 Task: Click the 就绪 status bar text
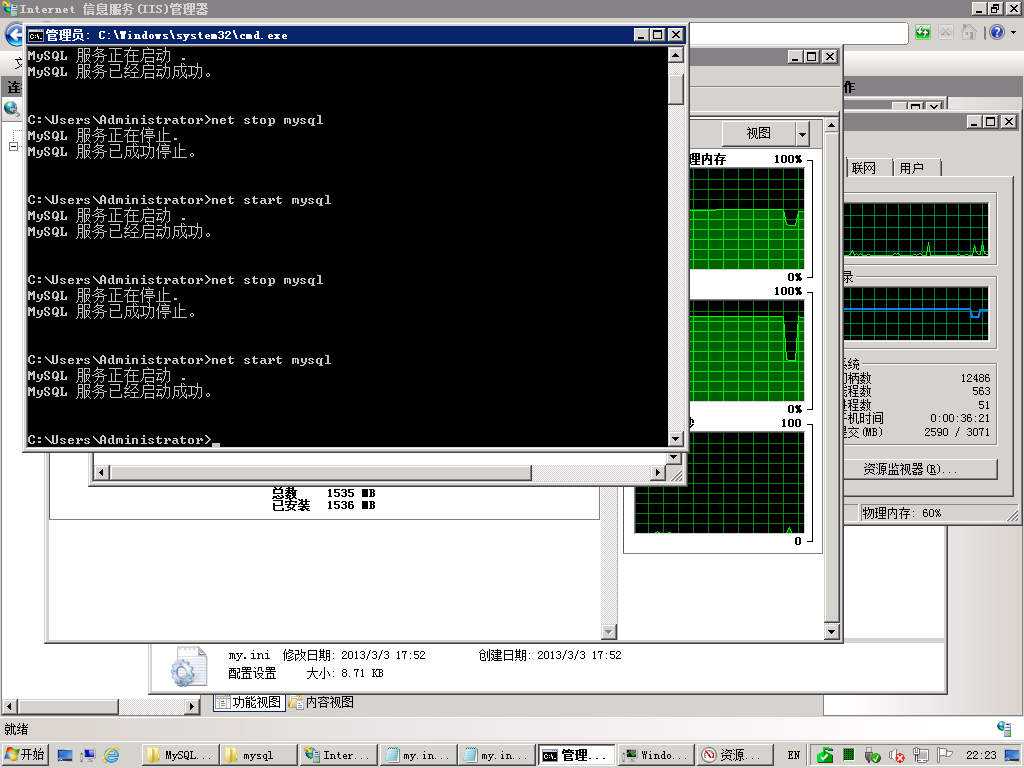point(16,729)
